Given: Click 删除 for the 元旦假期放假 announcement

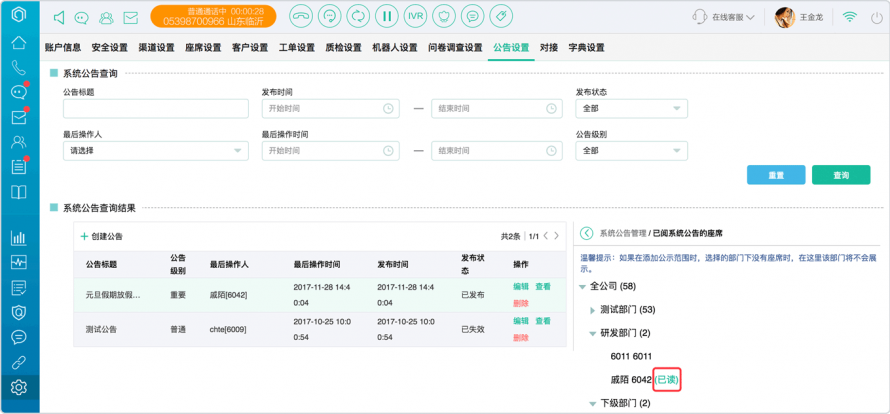Looking at the screenshot, I should (x=520, y=303).
